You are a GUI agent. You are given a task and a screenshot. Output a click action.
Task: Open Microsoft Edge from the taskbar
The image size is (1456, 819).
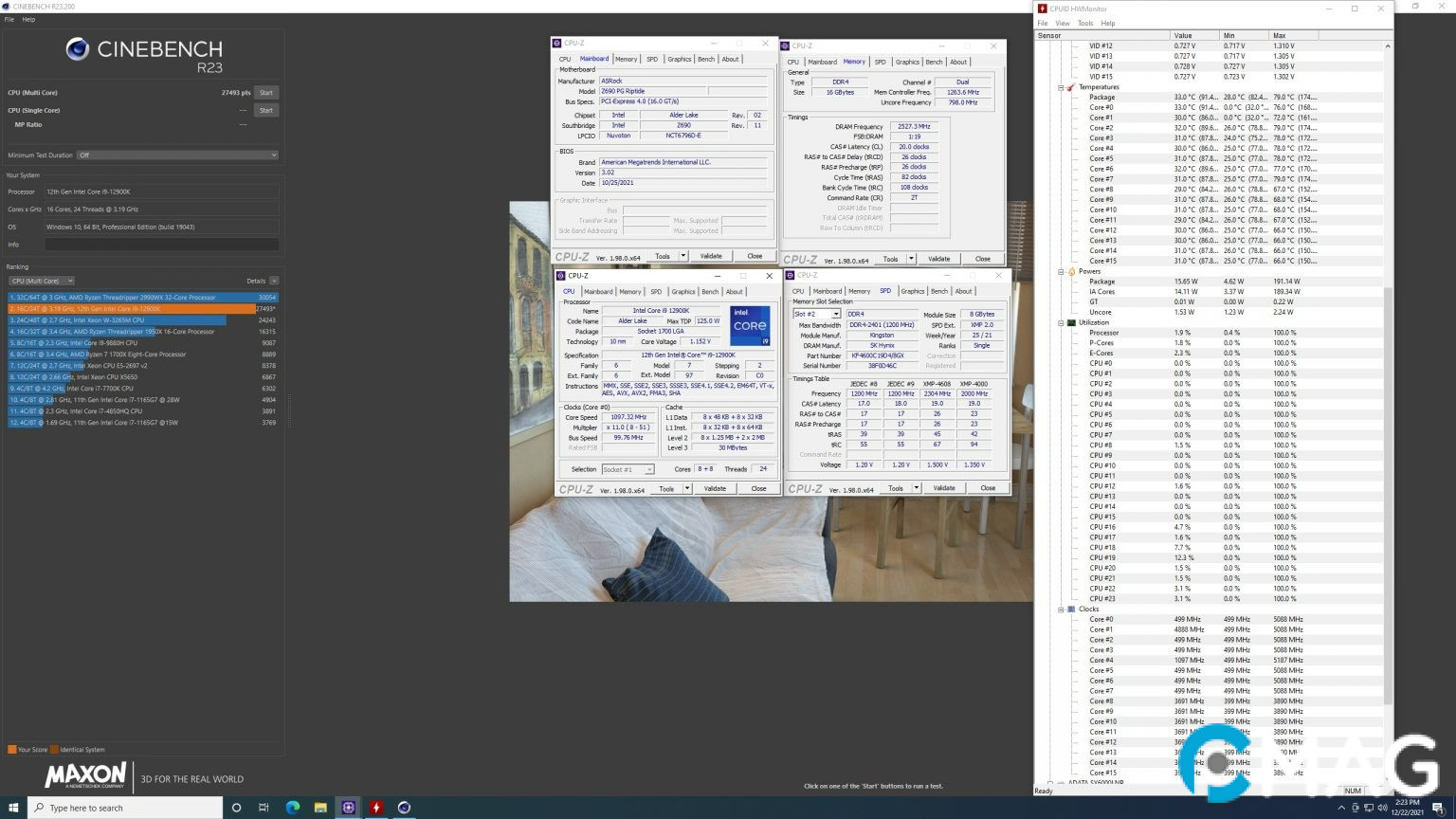coord(293,808)
